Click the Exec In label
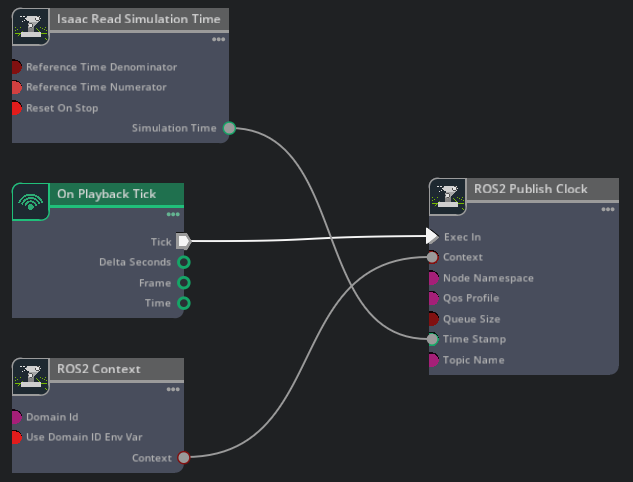Image resolution: width=633 pixels, height=482 pixels. (x=463, y=237)
